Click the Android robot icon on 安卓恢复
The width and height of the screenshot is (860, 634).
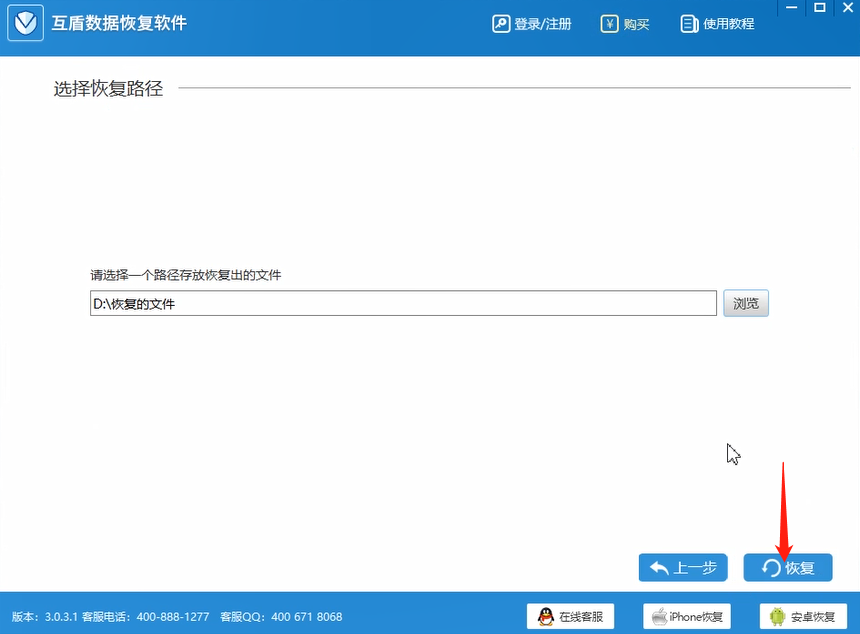(x=777, y=616)
